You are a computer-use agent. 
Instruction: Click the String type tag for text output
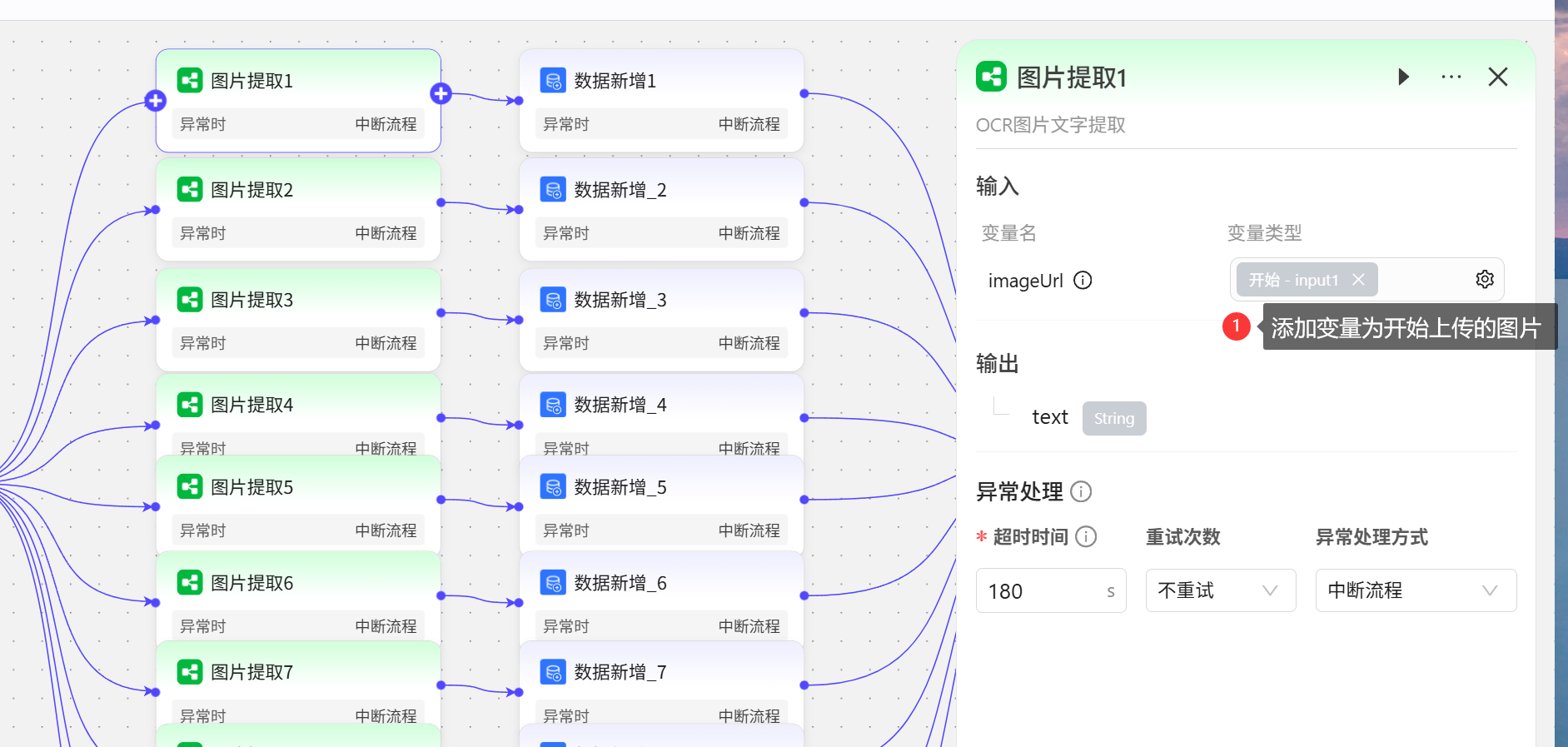(x=1113, y=419)
